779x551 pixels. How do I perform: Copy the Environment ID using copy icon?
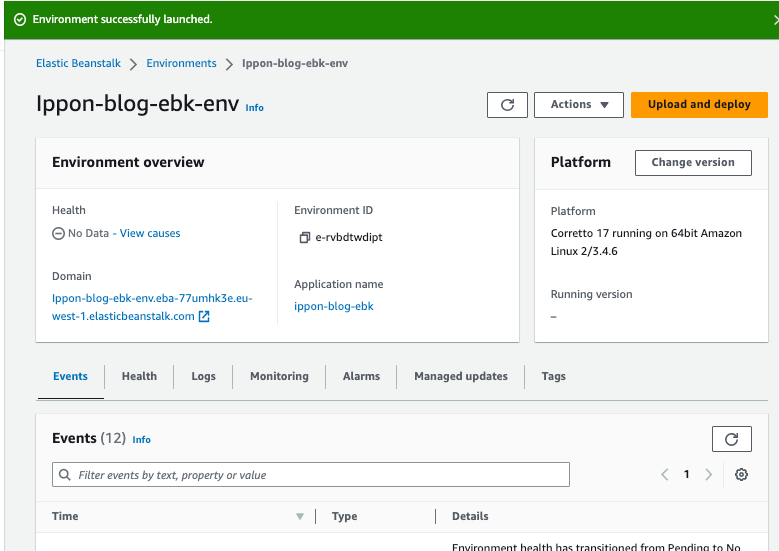point(304,238)
